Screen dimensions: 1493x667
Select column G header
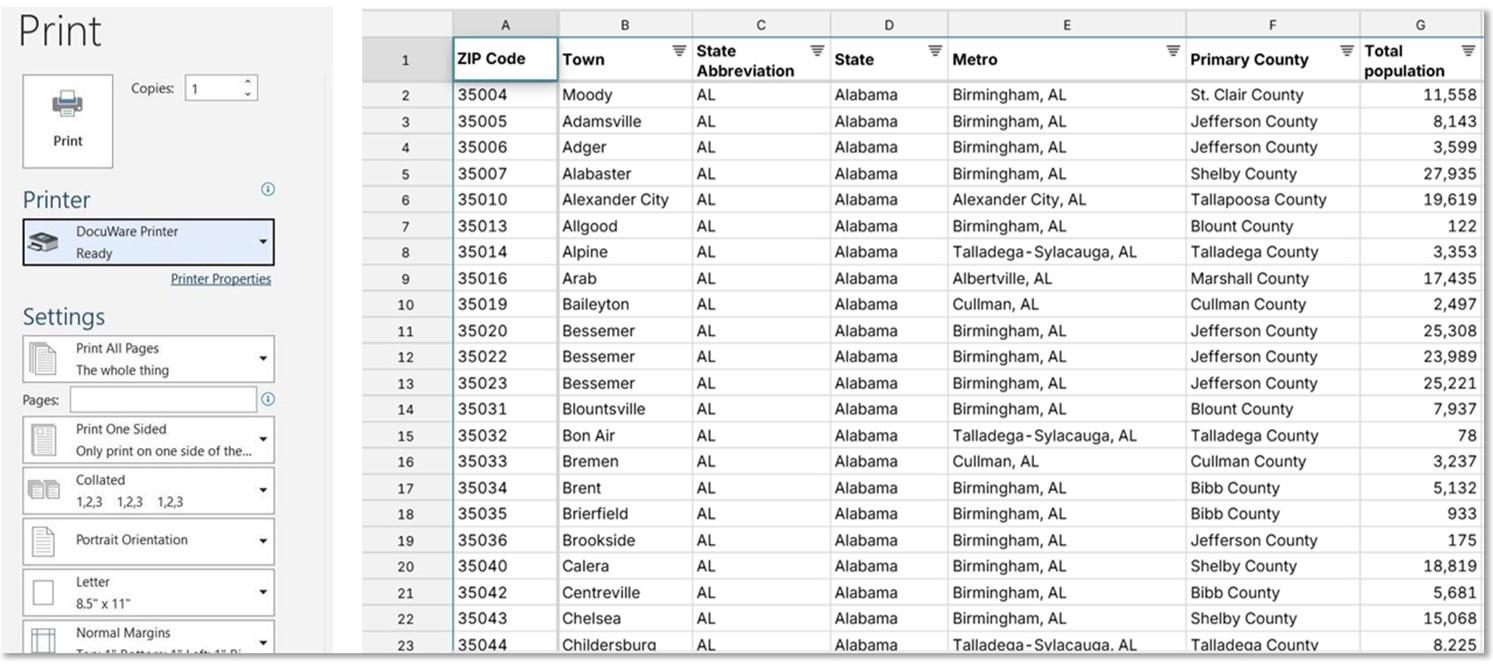[x=1420, y=25]
